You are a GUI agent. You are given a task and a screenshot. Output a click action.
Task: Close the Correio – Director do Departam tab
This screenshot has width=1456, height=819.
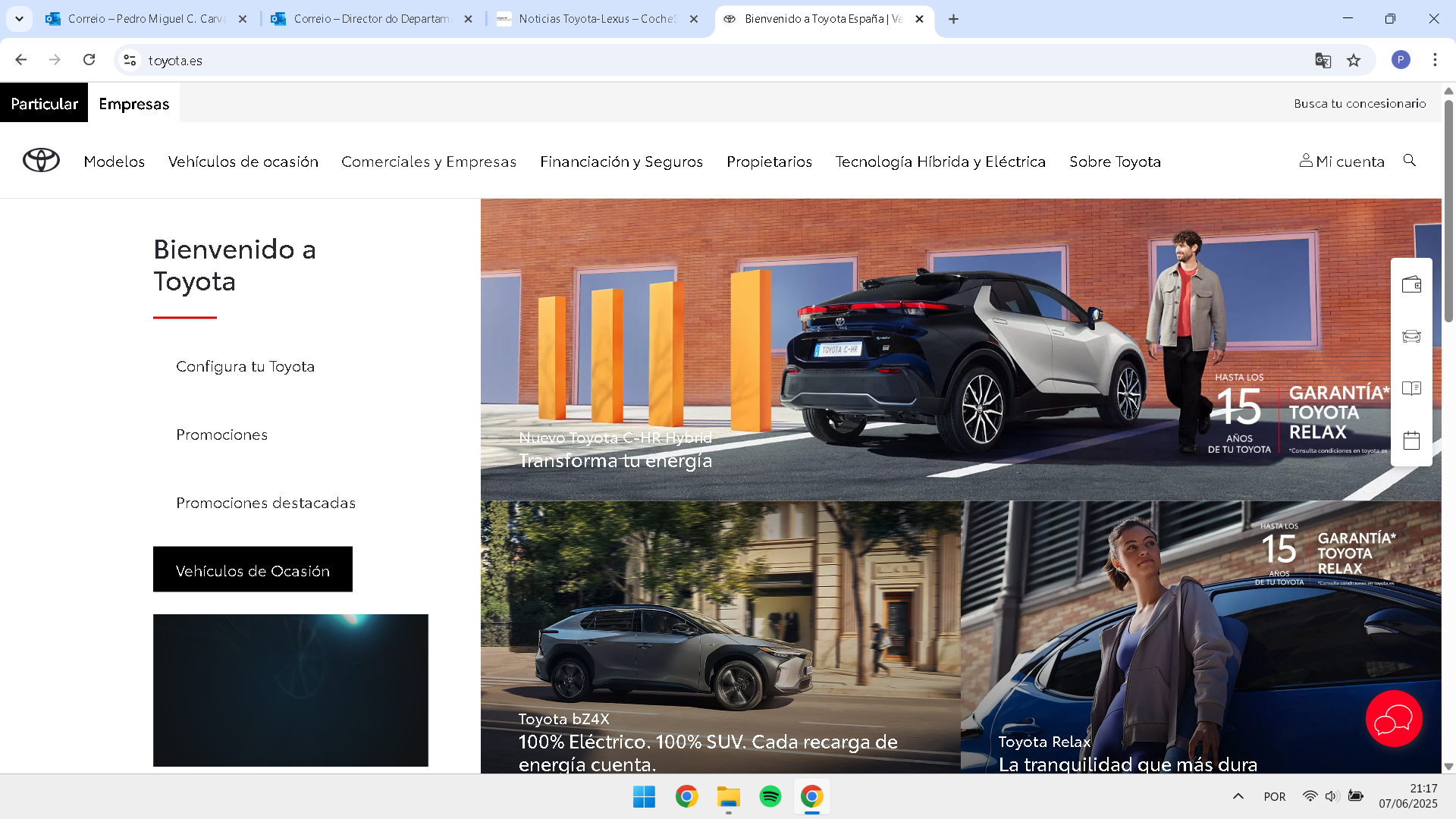coord(469,19)
